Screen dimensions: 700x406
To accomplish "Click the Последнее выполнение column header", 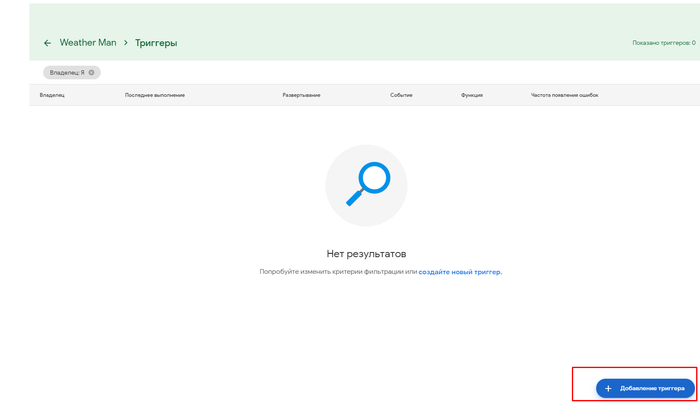I will tap(155, 95).
